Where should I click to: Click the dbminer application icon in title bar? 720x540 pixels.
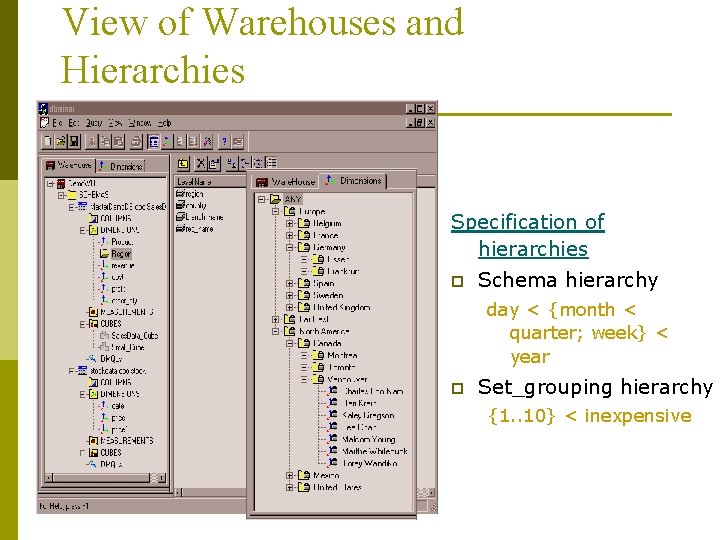[x=43, y=108]
